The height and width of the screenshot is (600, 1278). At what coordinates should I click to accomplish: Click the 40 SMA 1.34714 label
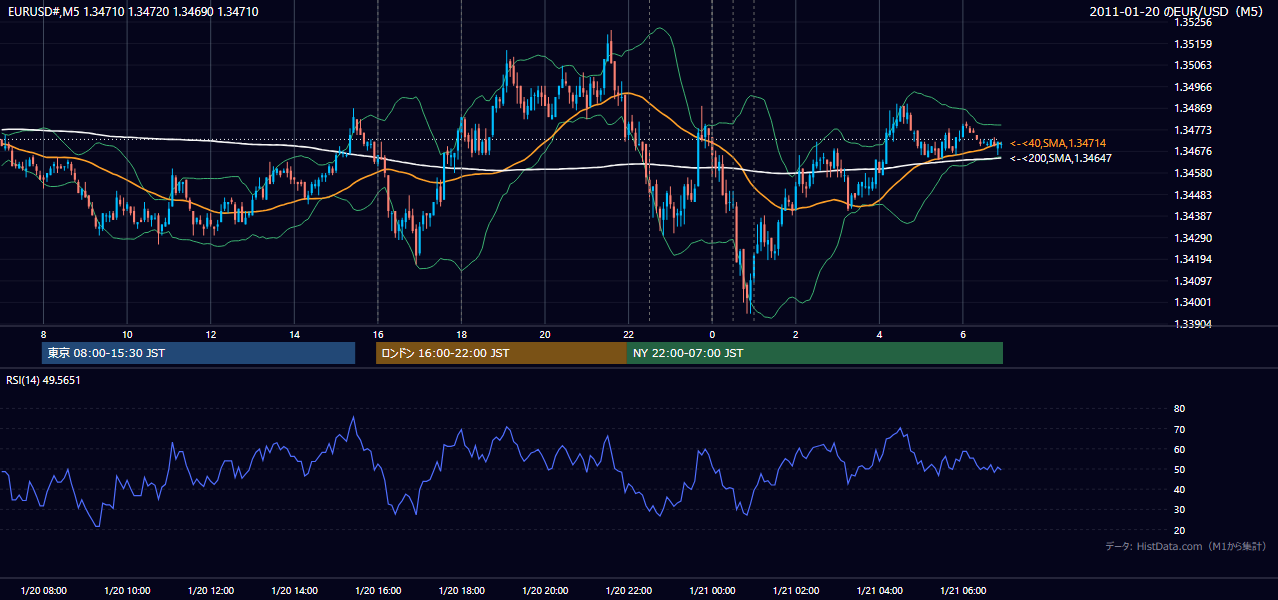coord(1057,144)
